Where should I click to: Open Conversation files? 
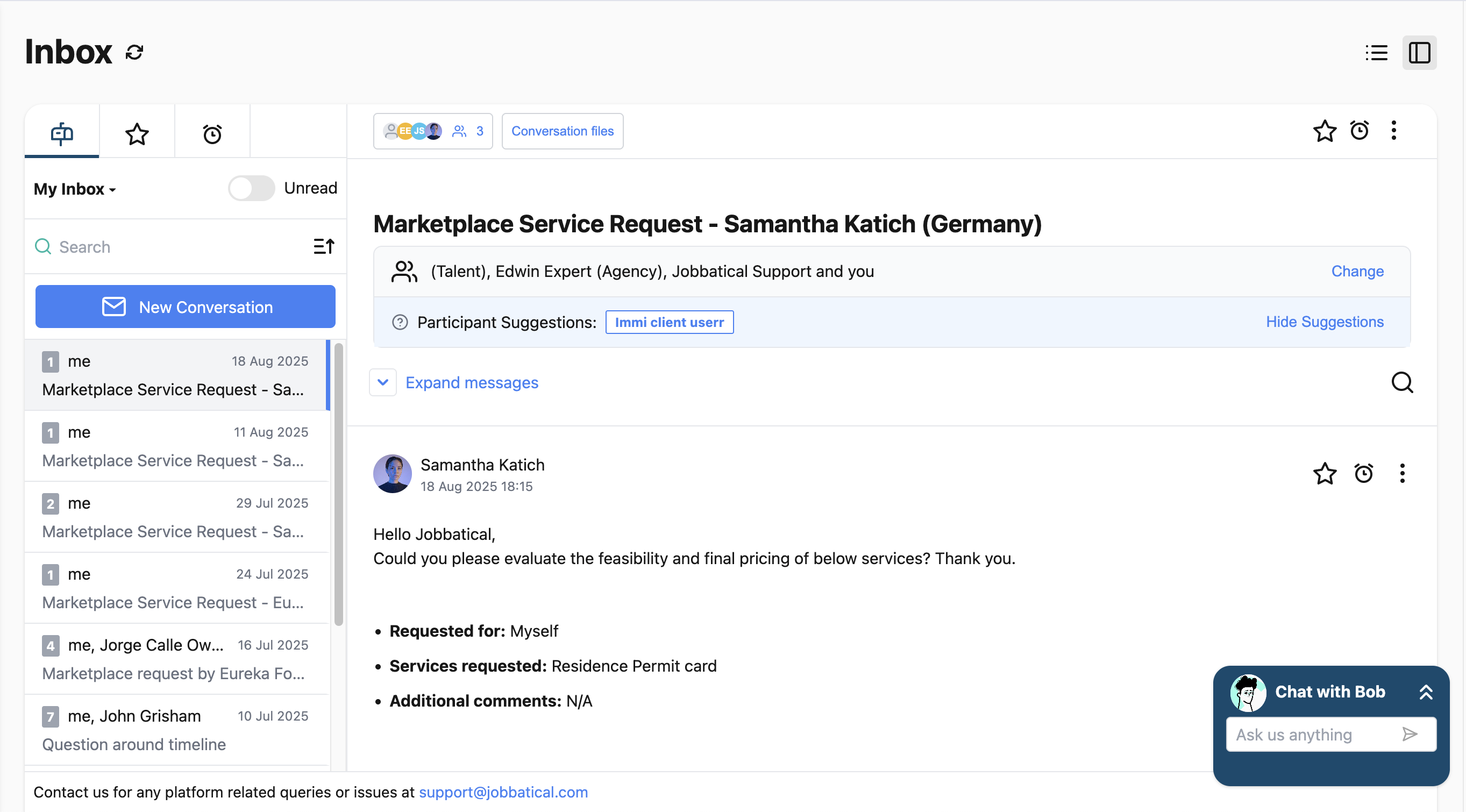[561, 131]
